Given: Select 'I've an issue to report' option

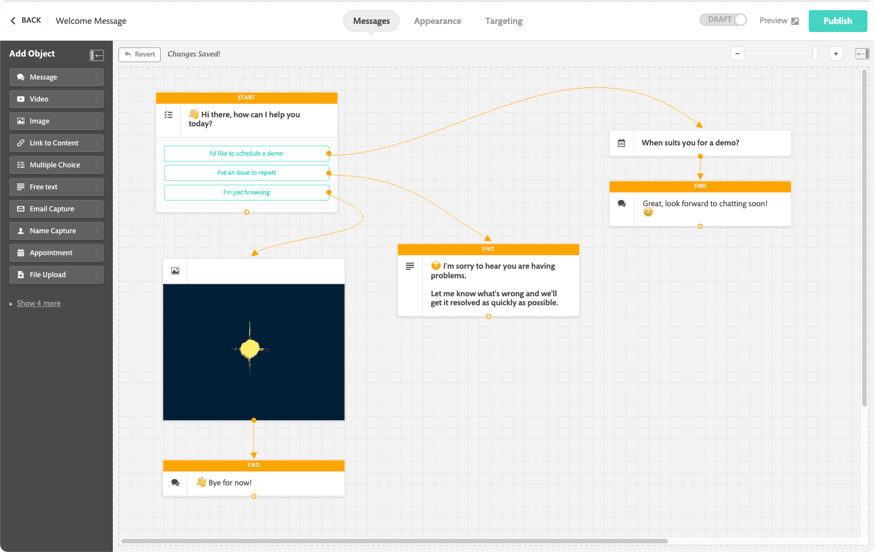Looking at the screenshot, I should [247, 173].
